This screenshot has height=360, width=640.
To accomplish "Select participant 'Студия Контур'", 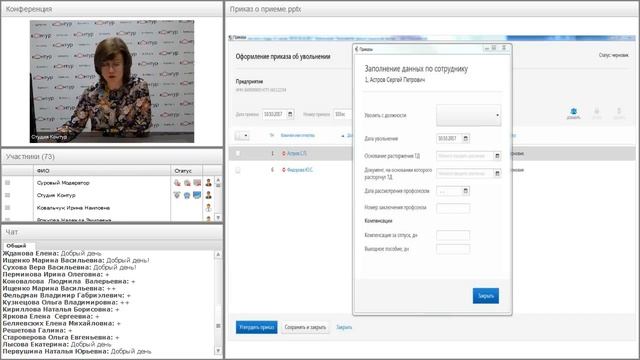I will pos(56,195).
